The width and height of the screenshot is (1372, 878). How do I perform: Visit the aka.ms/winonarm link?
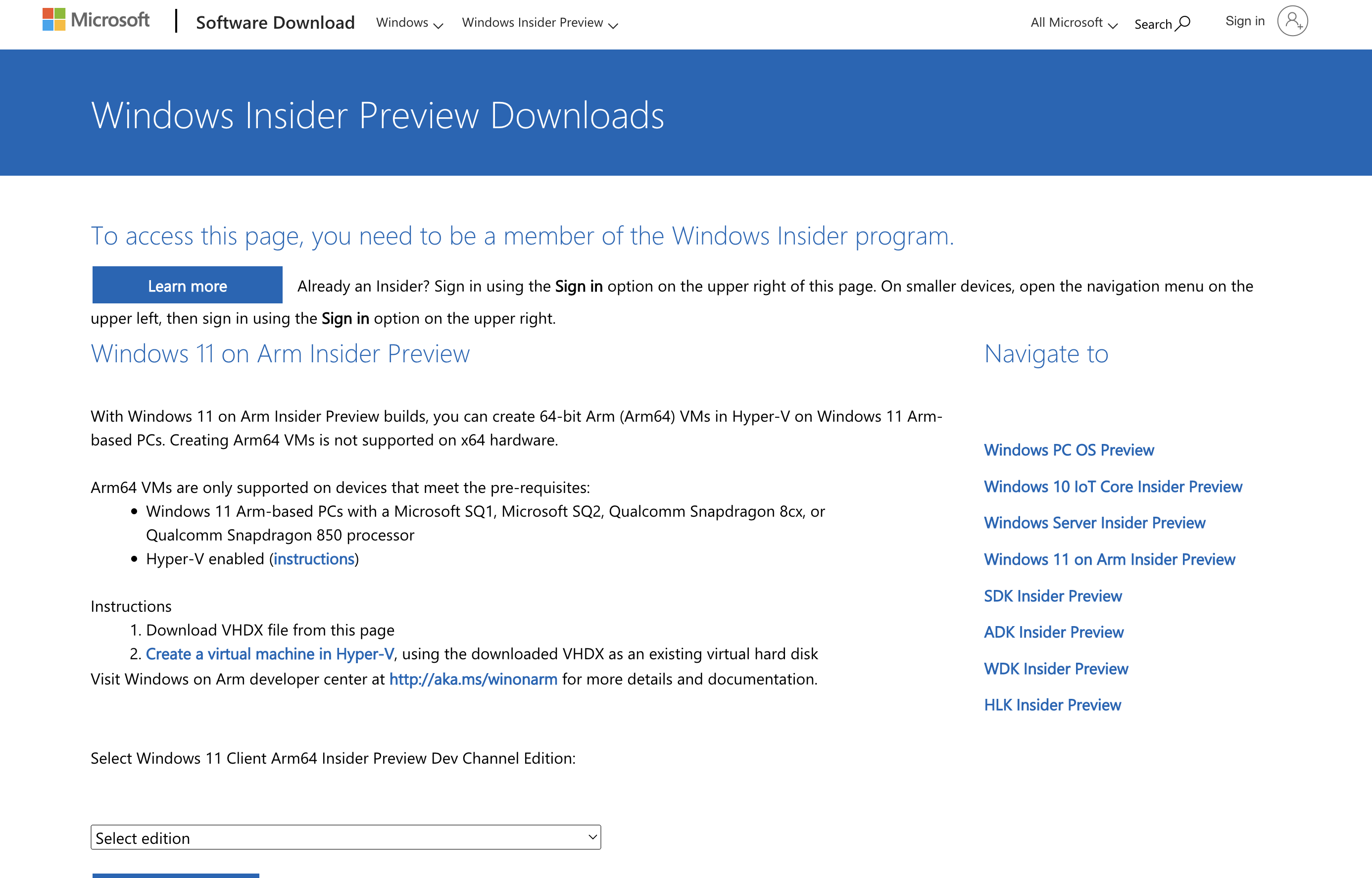coord(473,679)
